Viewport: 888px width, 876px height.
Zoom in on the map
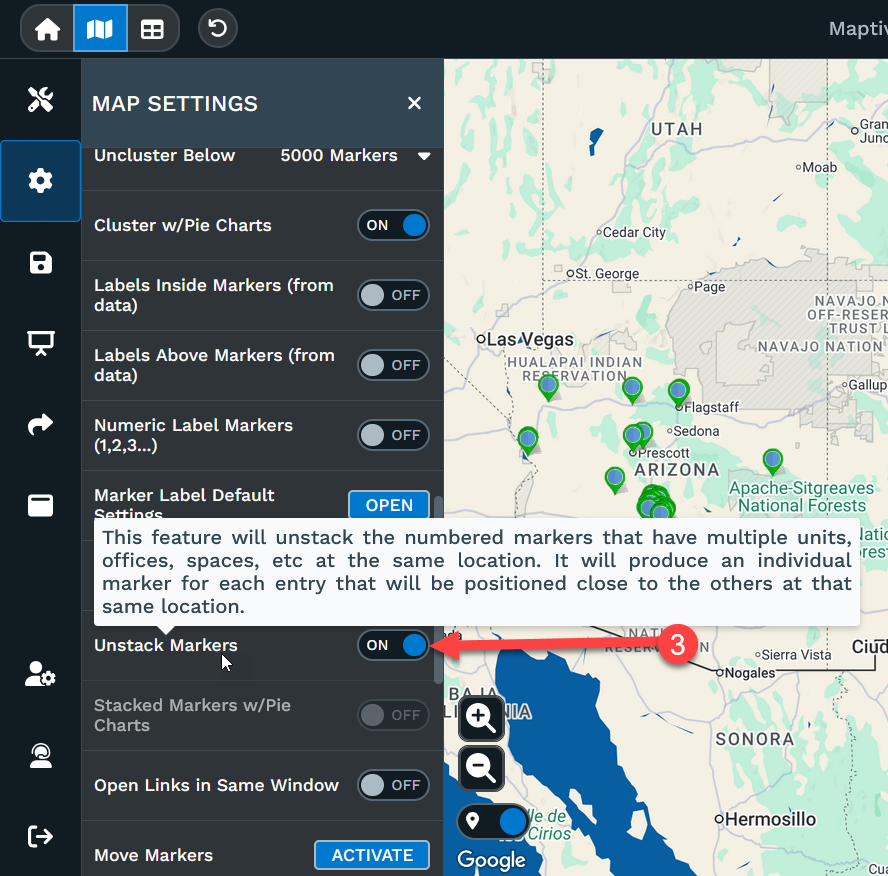[x=481, y=718]
